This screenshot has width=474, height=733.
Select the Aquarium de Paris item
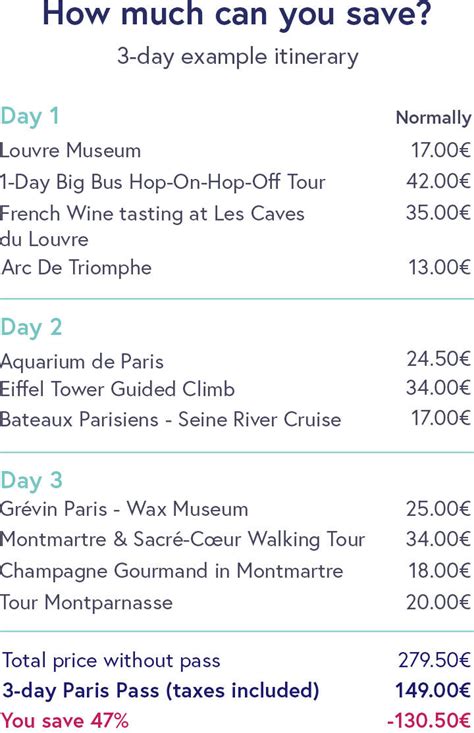tap(82, 361)
